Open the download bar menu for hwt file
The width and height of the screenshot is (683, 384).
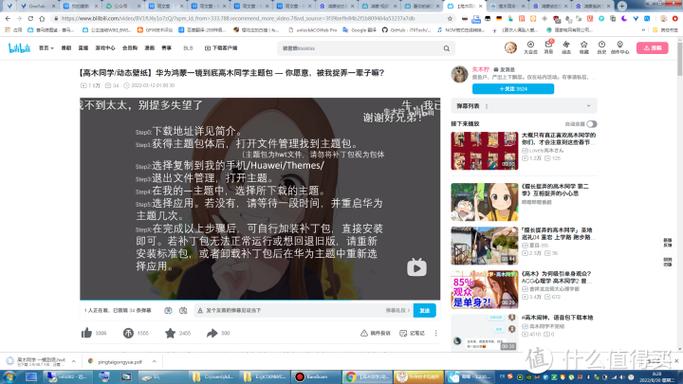tap(74, 361)
